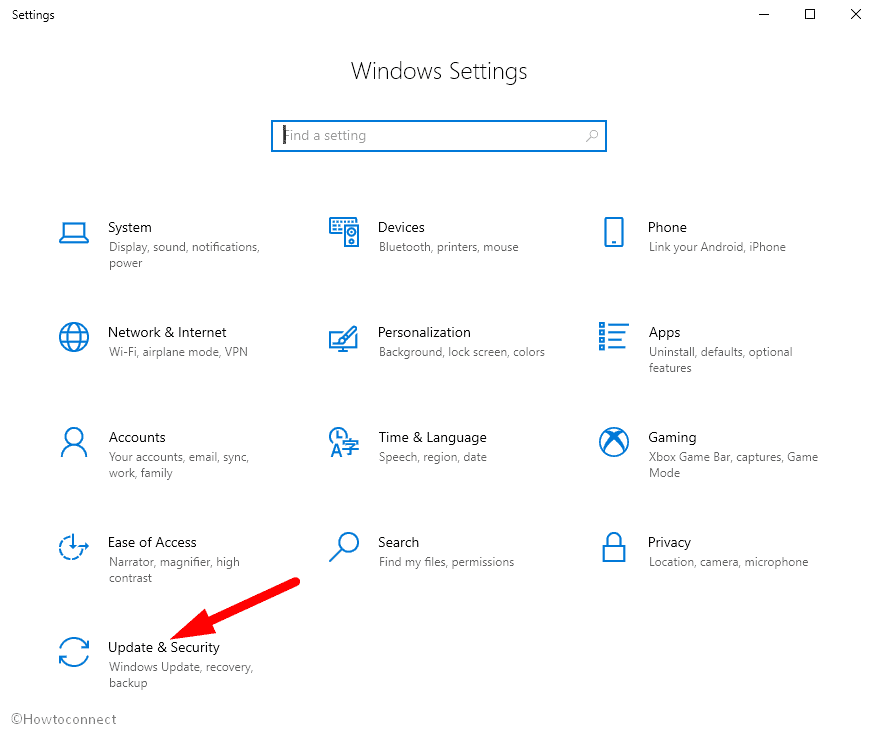Open Search category heading
Image resolution: width=878 pixels, height=733 pixels.
[x=399, y=543]
